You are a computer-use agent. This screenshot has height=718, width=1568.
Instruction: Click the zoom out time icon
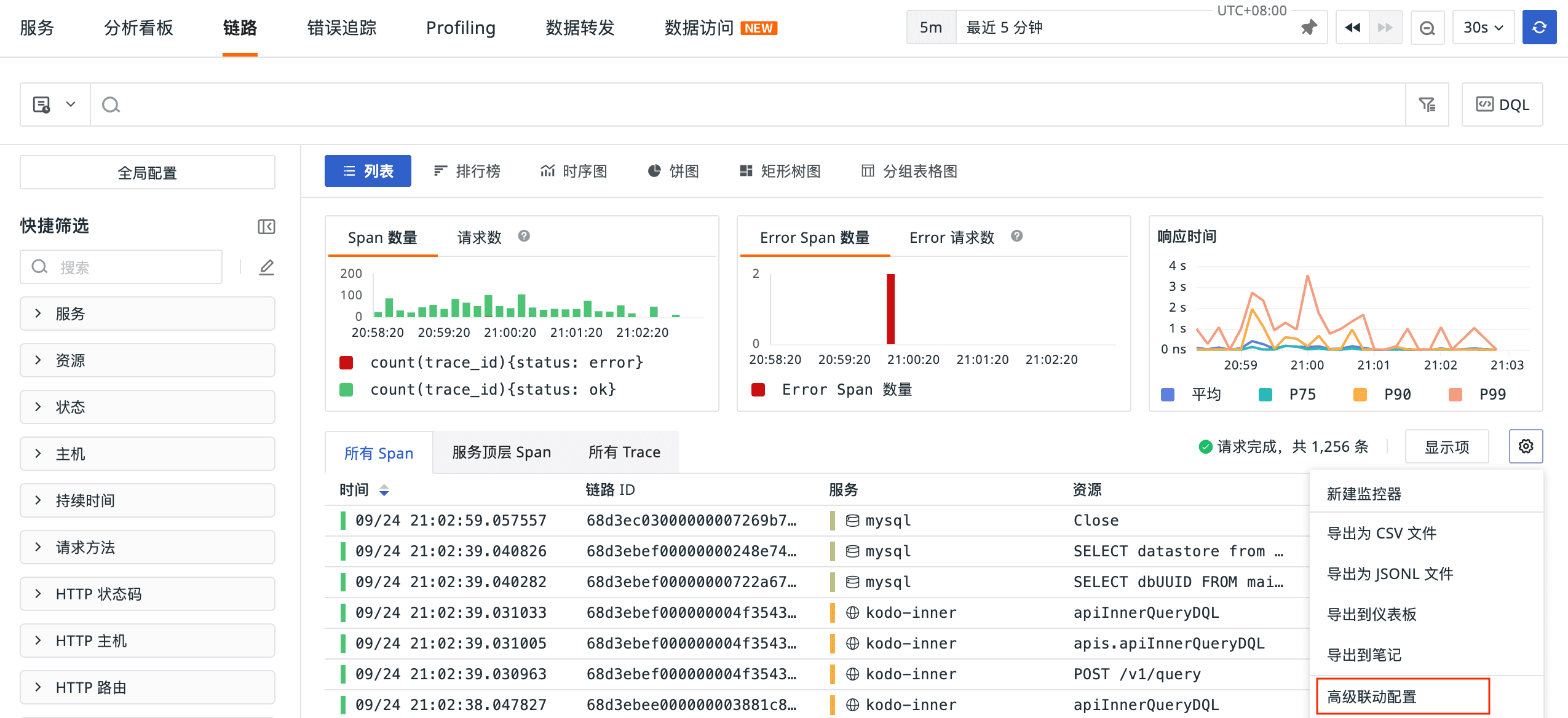(1427, 28)
